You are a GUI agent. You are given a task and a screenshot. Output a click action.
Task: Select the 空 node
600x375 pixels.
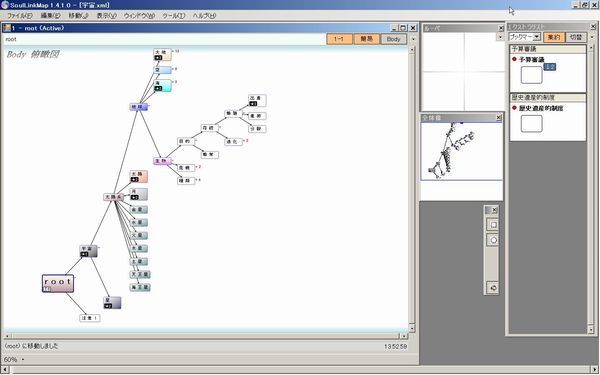(163, 70)
